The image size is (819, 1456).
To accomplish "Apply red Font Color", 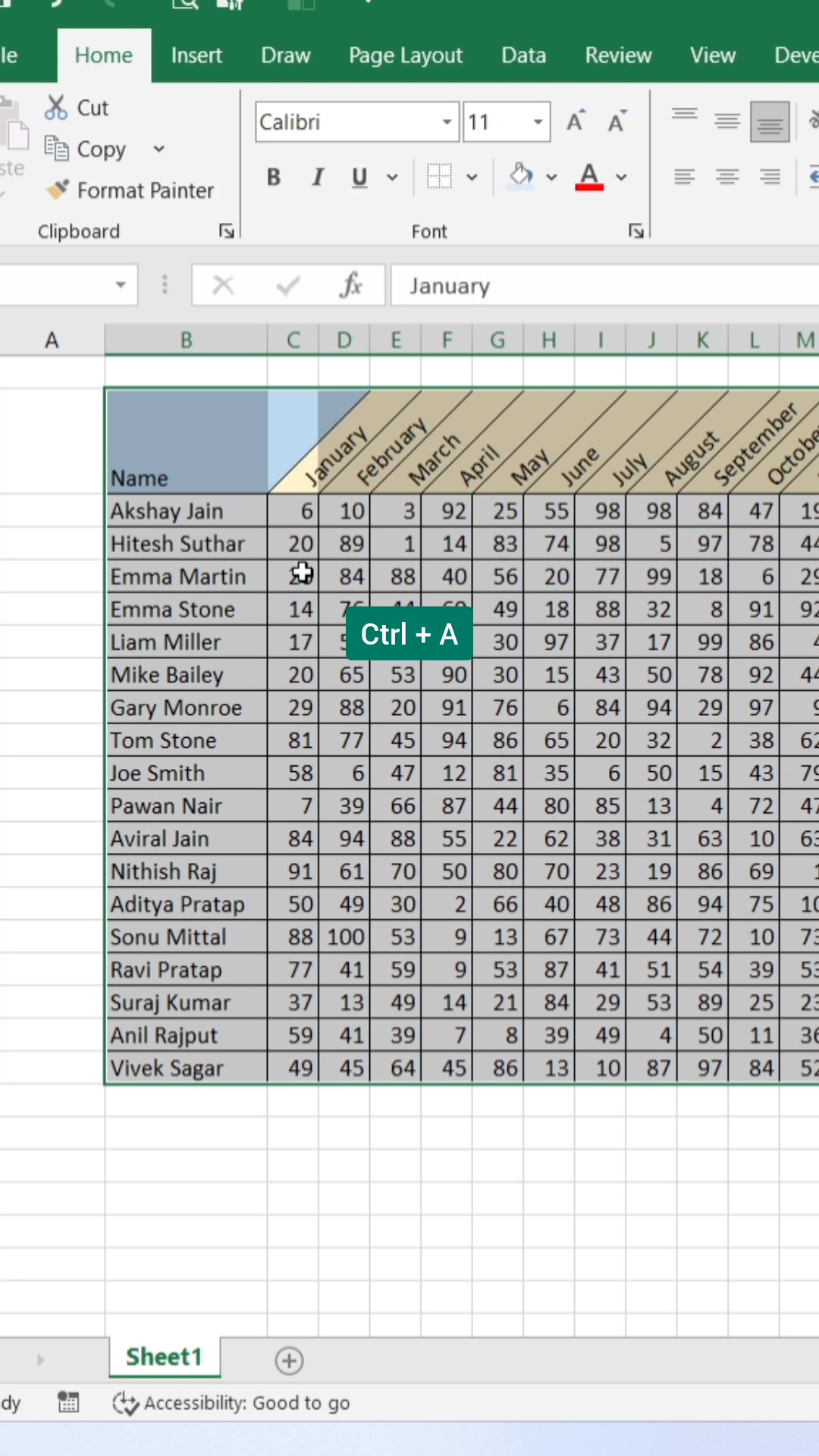I will [x=589, y=177].
